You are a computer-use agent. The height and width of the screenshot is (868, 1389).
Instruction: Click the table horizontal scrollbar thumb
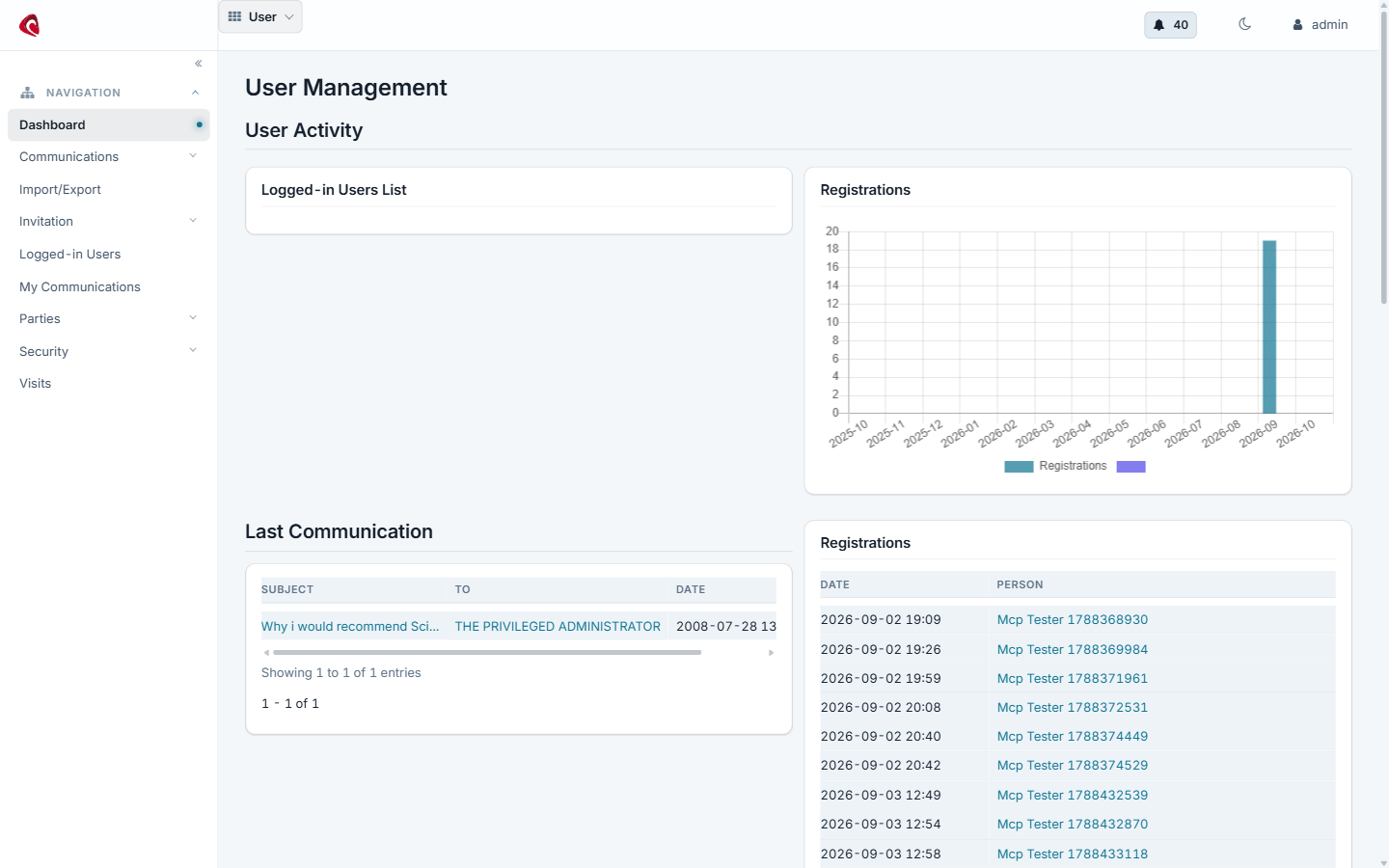(x=487, y=653)
